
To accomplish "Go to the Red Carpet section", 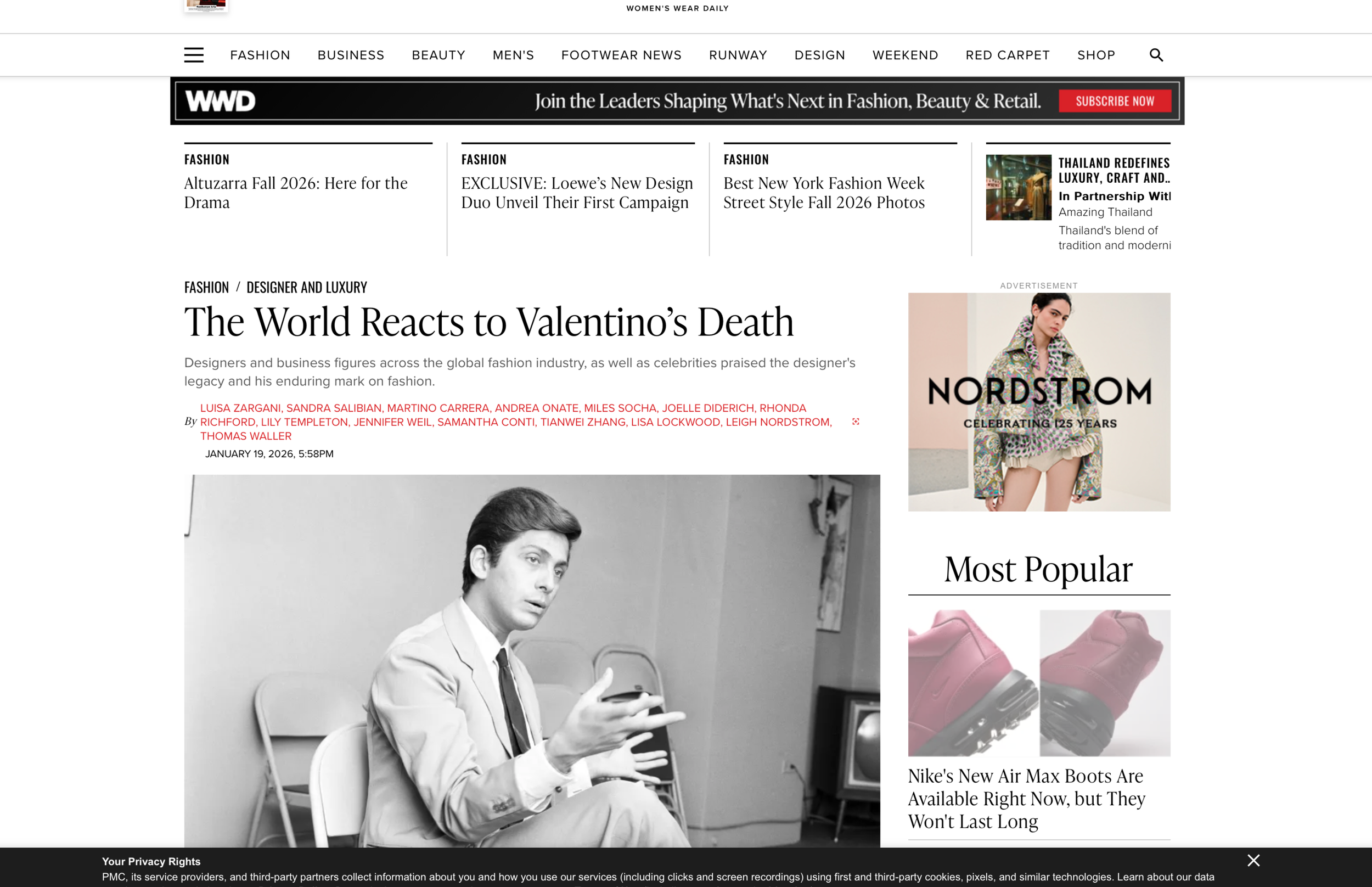I will 1007,55.
